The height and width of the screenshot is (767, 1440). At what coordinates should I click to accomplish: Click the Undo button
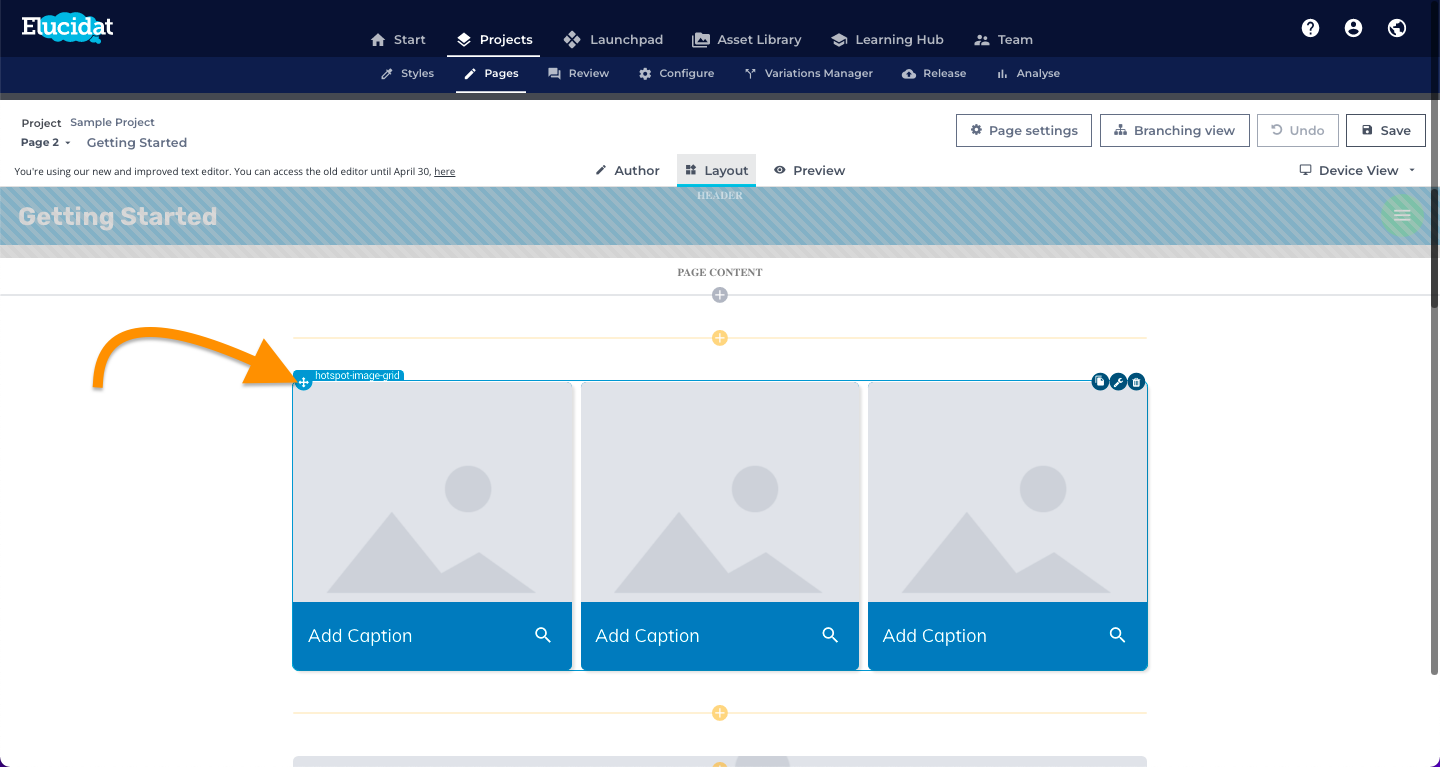pyautogui.click(x=1298, y=130)
